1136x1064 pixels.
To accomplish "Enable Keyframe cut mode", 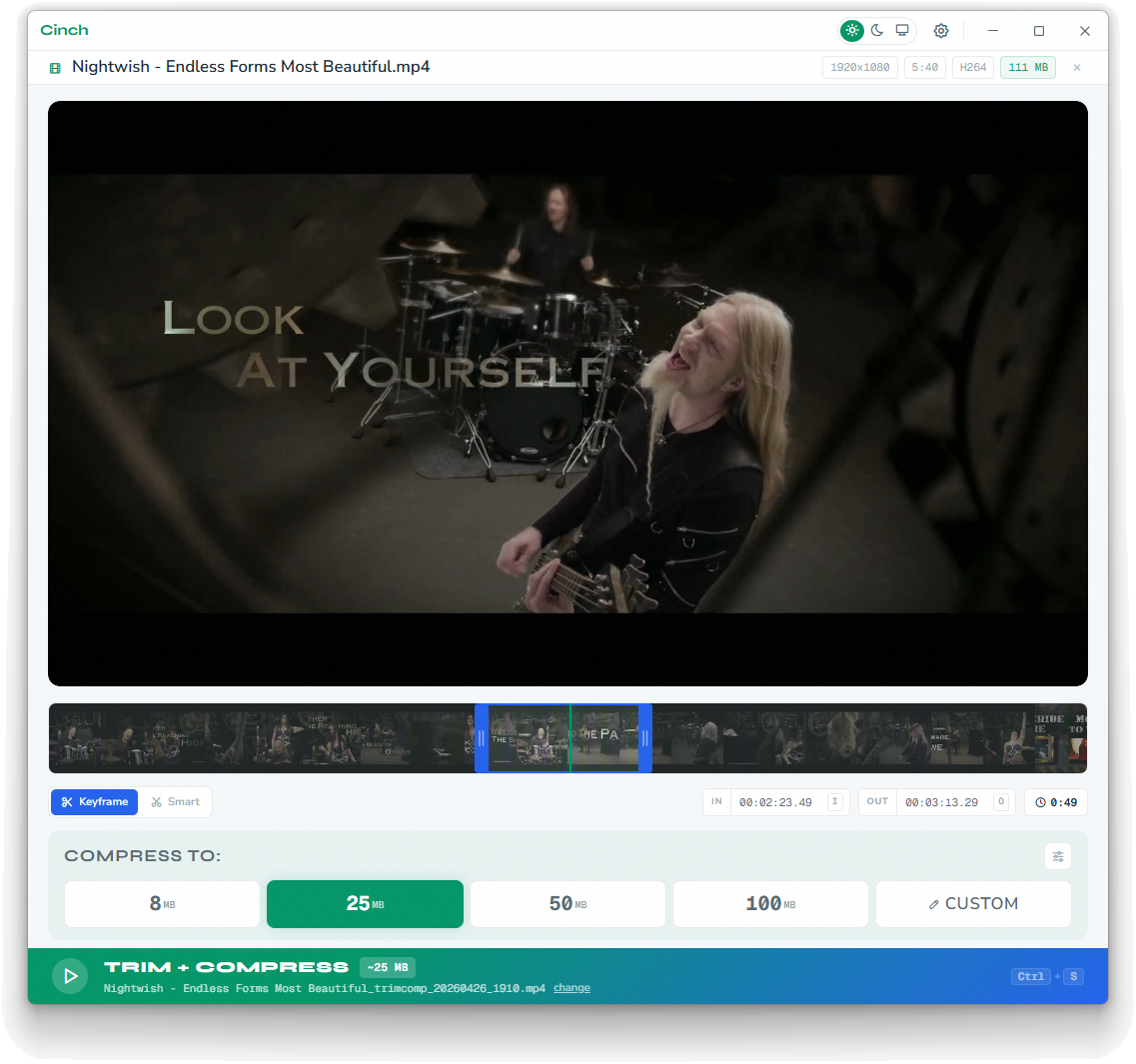I will pos(95,802).
